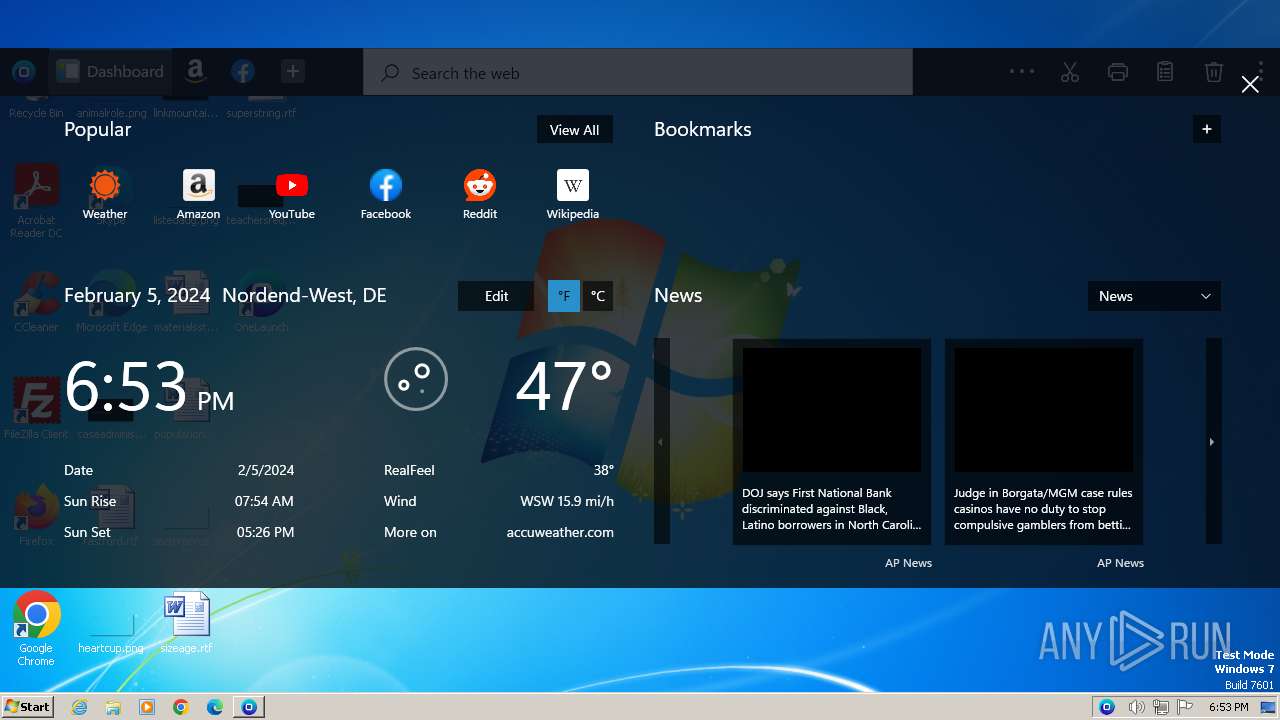Image resolution: width=1280 pixels, height=720 pixels.
Task: Click the clipboard icon
Action: 1165,72
